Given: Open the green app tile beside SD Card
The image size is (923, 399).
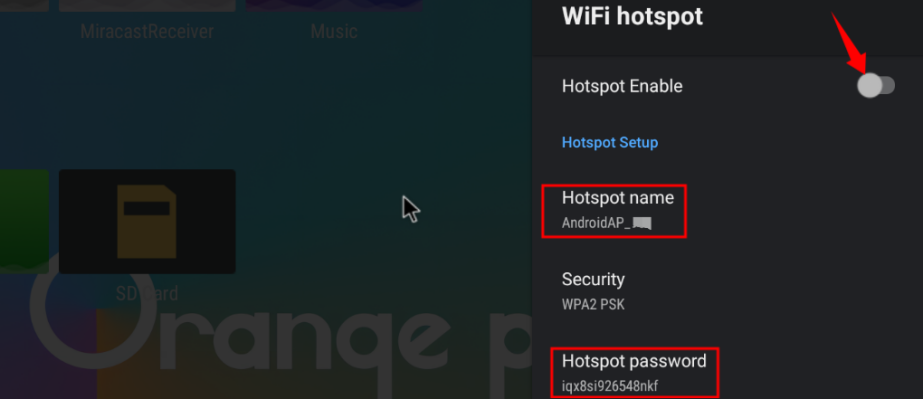Looking at the screenshot, I should click(x=24, y=221).
